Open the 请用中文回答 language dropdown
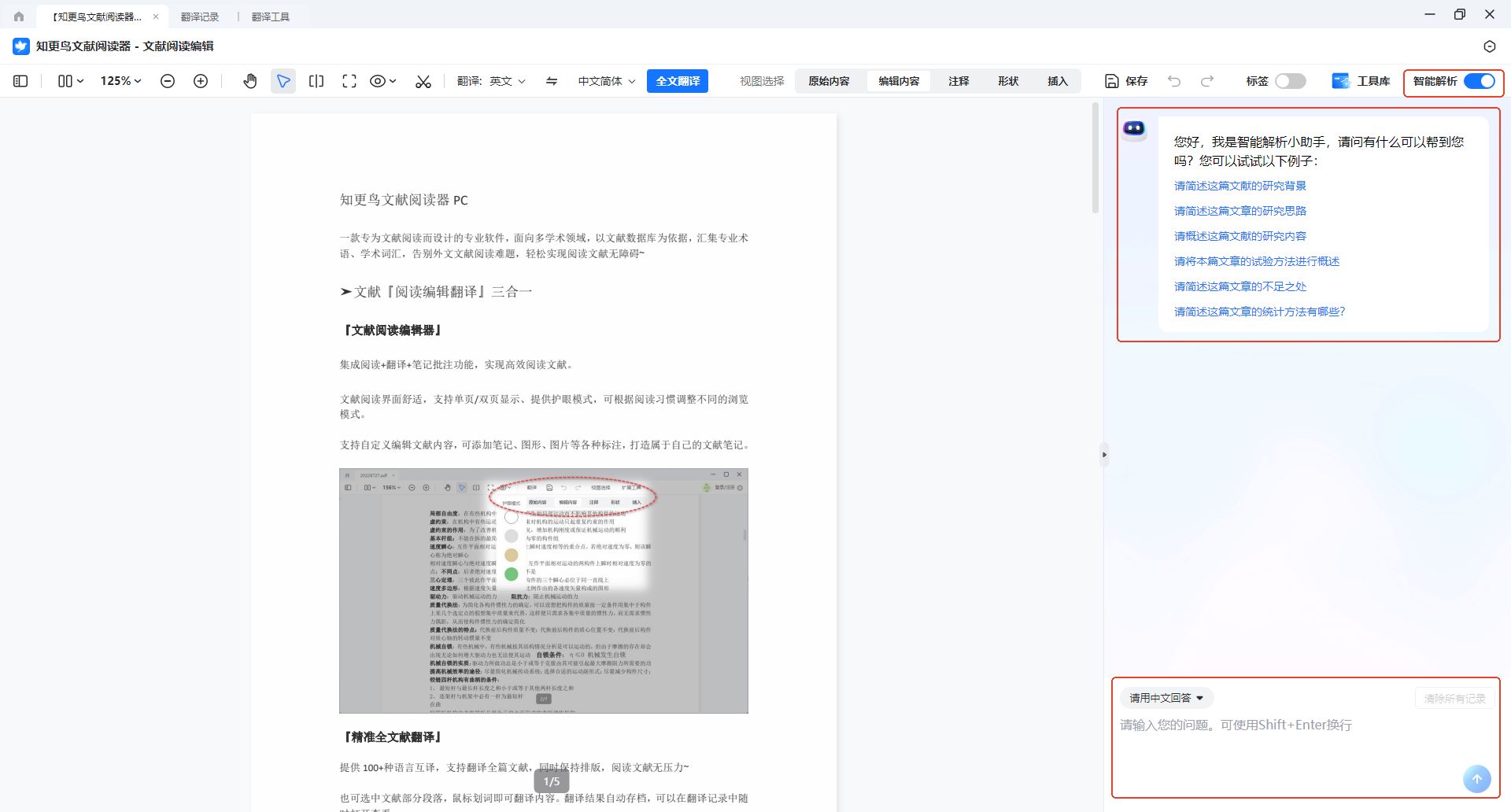Viewport: 1511px width, 812px height. pyautogui.click(x=1166, y=698)
